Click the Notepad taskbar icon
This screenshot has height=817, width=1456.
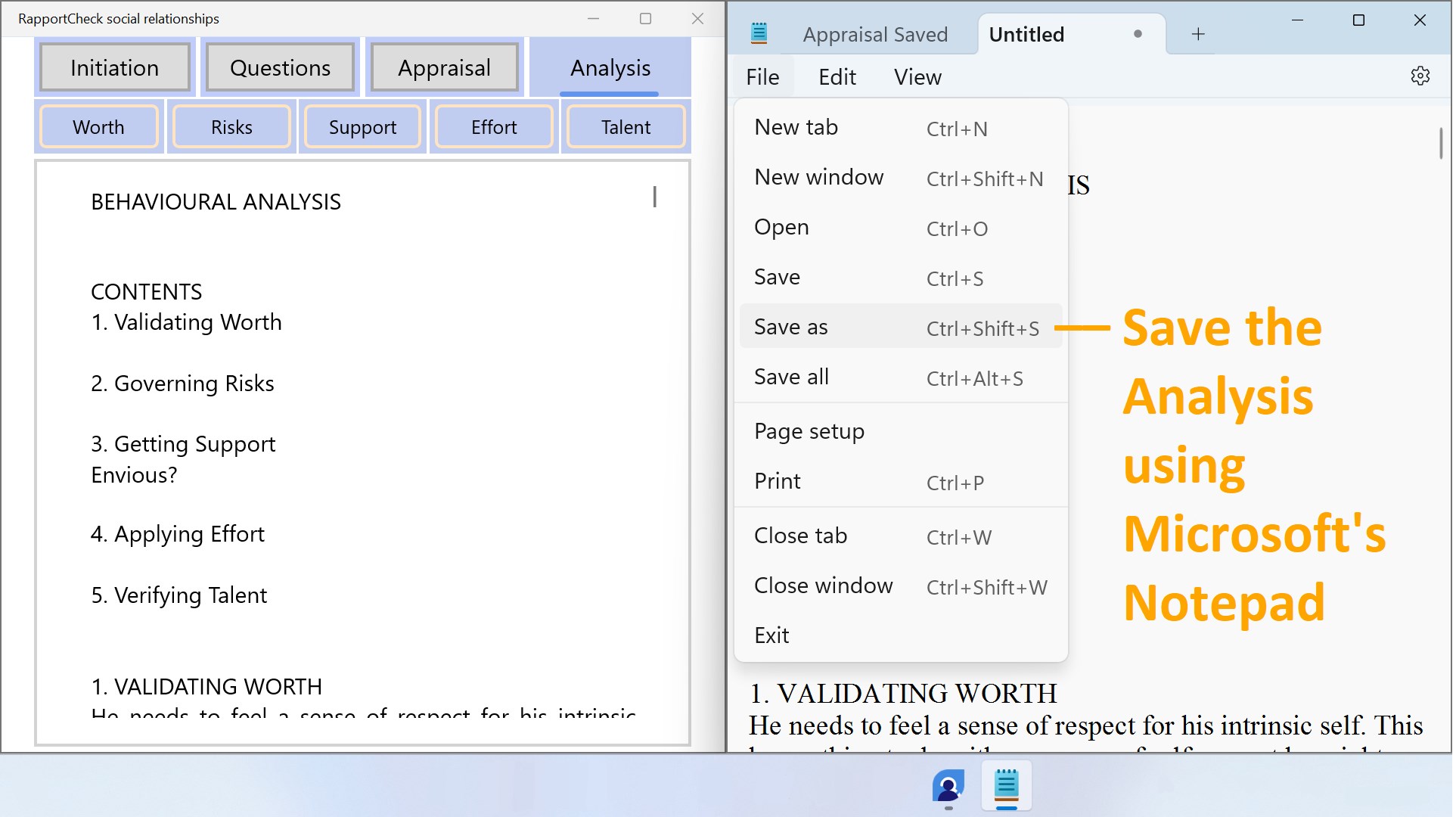point(1006,786)
